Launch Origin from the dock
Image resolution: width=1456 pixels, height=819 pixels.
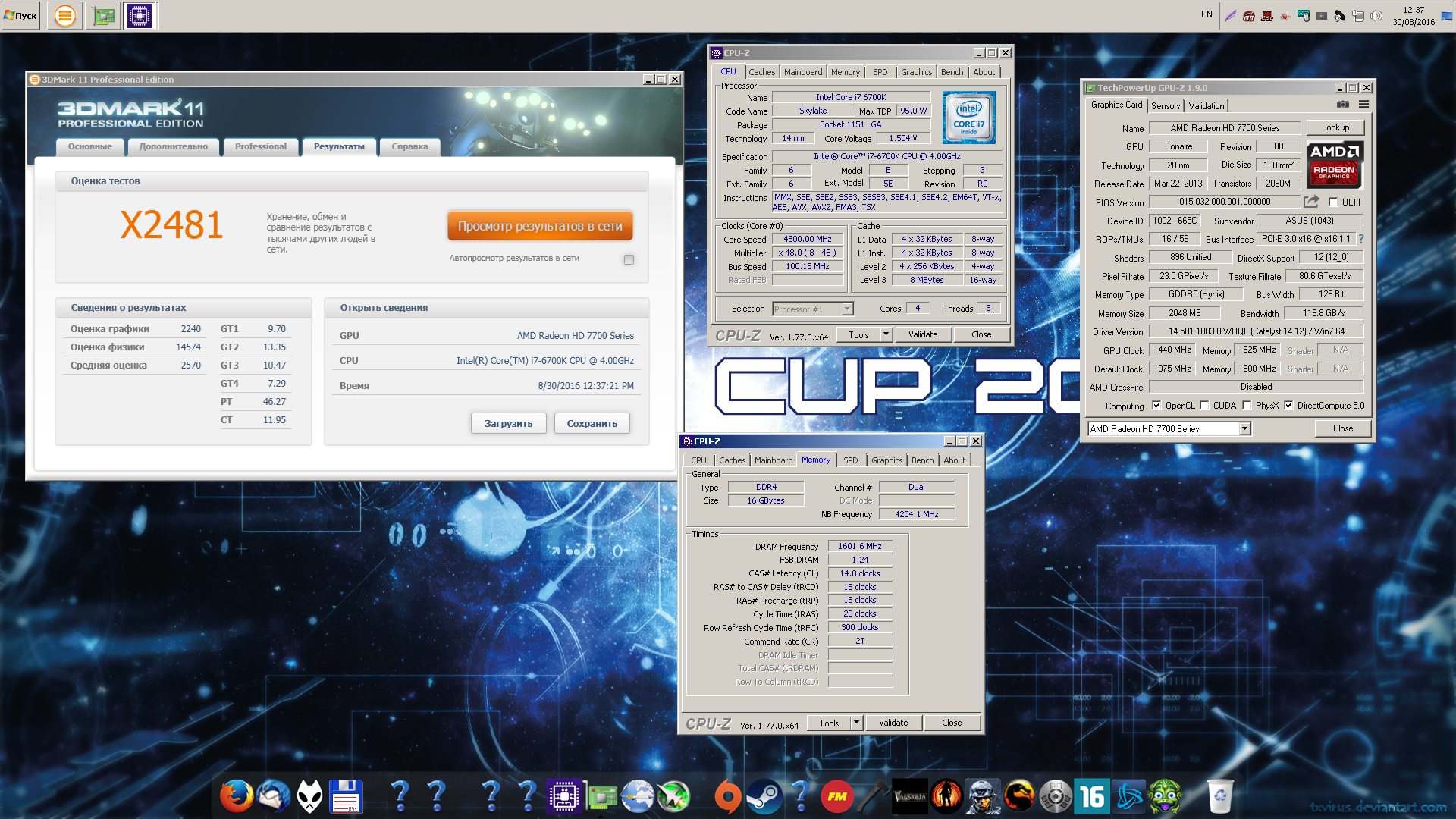(x=728, y=796)
